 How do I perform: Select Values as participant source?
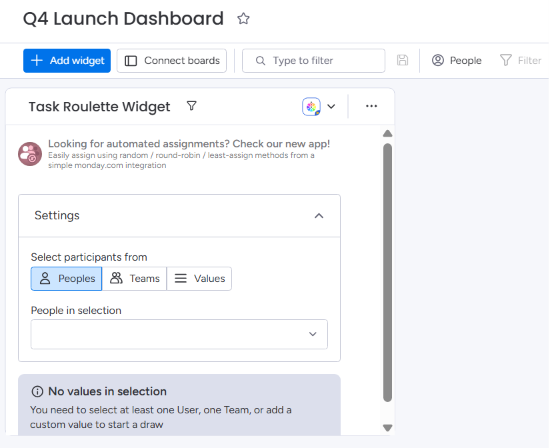coord(199,279)
